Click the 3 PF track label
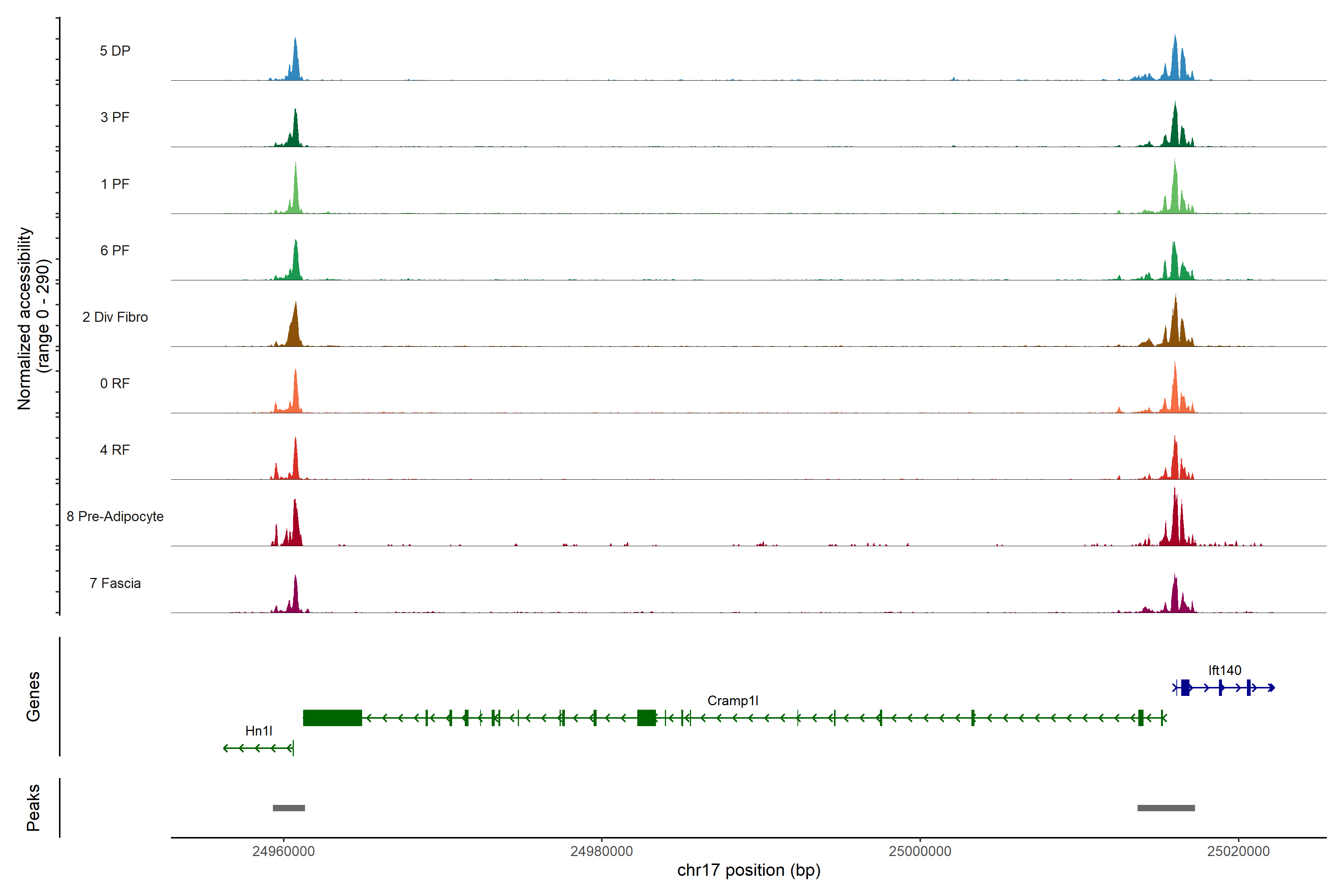The image size is (1344, 896). [115, 118]
